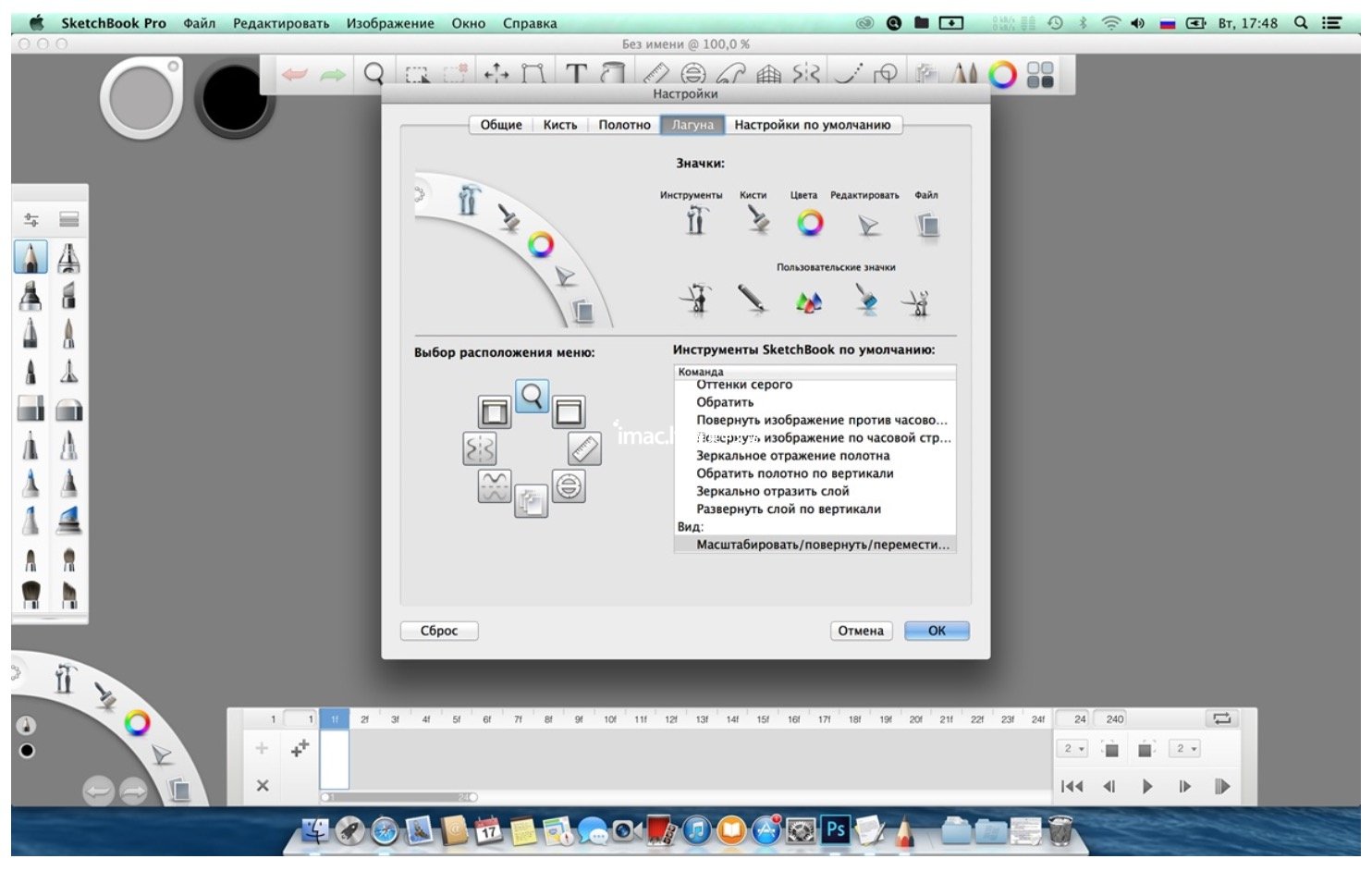Click the Сброс button

point(439,631)
